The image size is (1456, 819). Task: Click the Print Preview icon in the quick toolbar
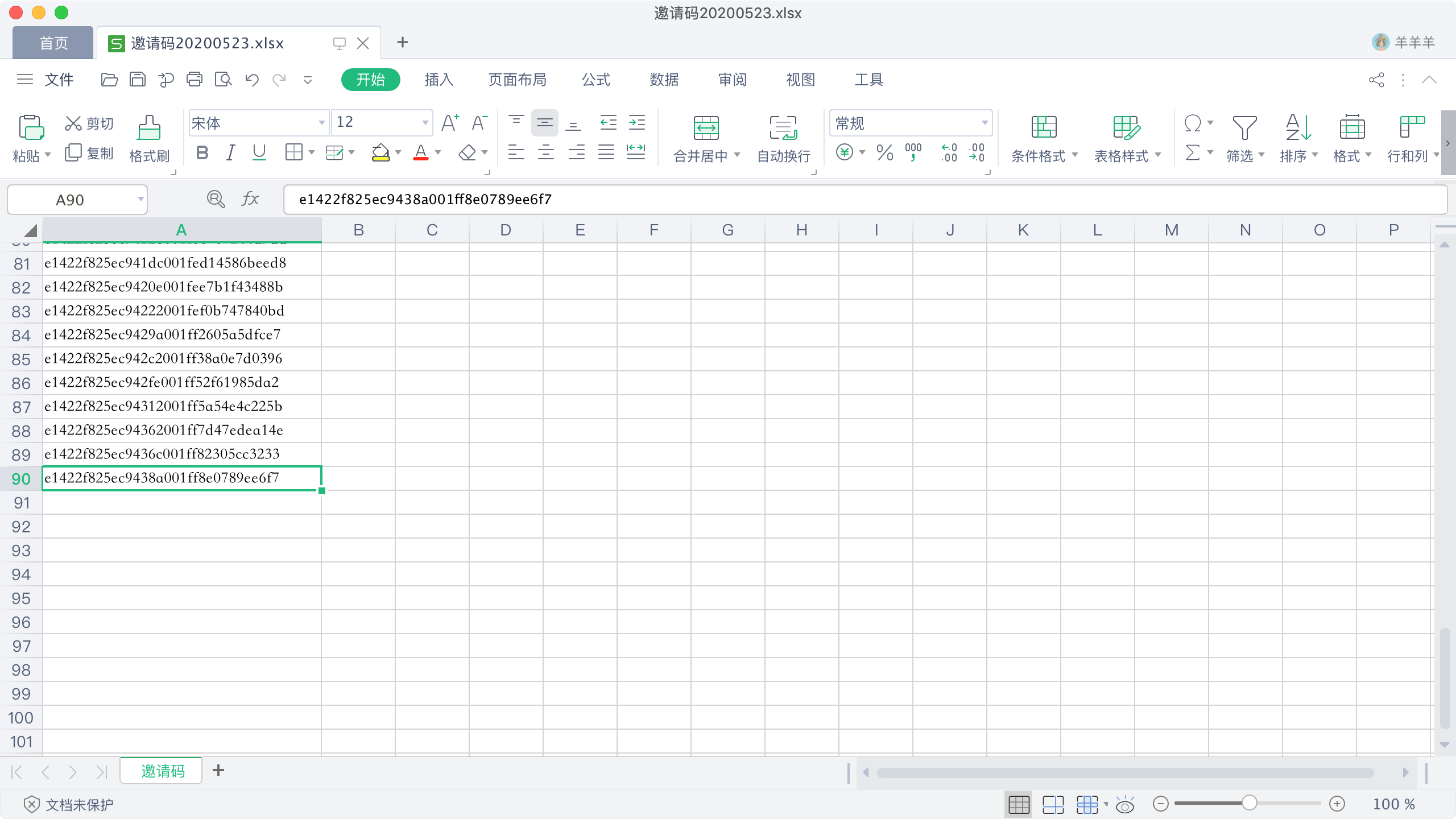(x=223, y=80)
